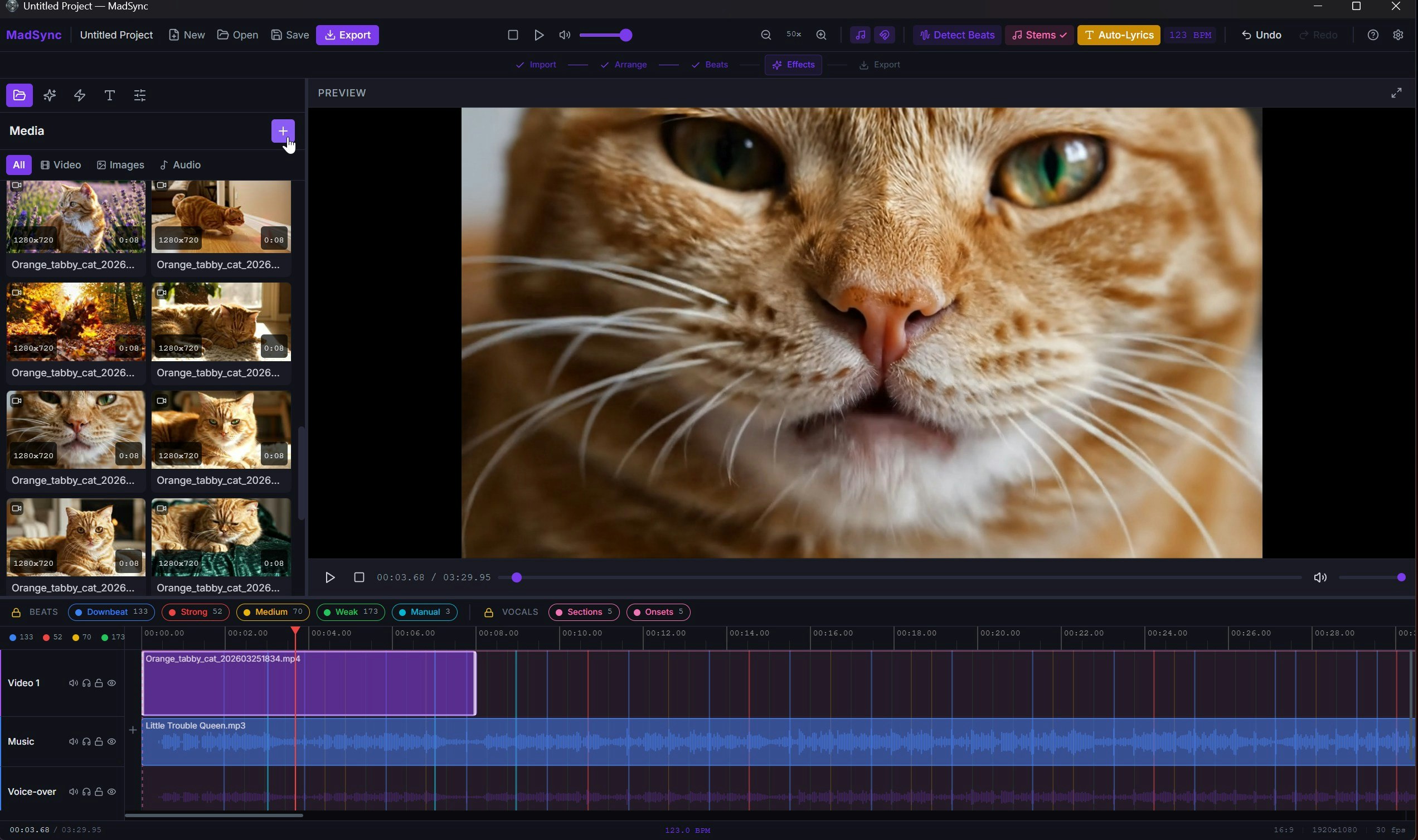Lock the Video 1 track
The image size is (1418, 840).
pyautogui.click(x=99, y=683)
